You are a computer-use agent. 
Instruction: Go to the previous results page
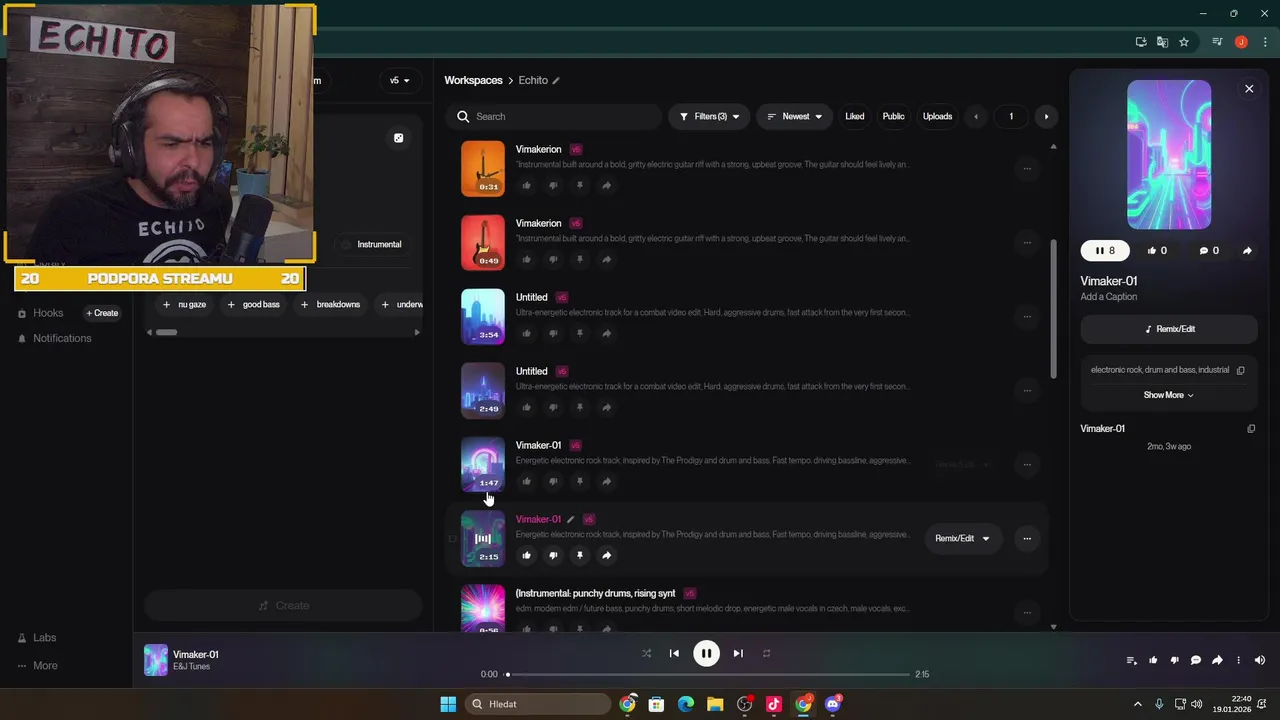coord(976,116)
